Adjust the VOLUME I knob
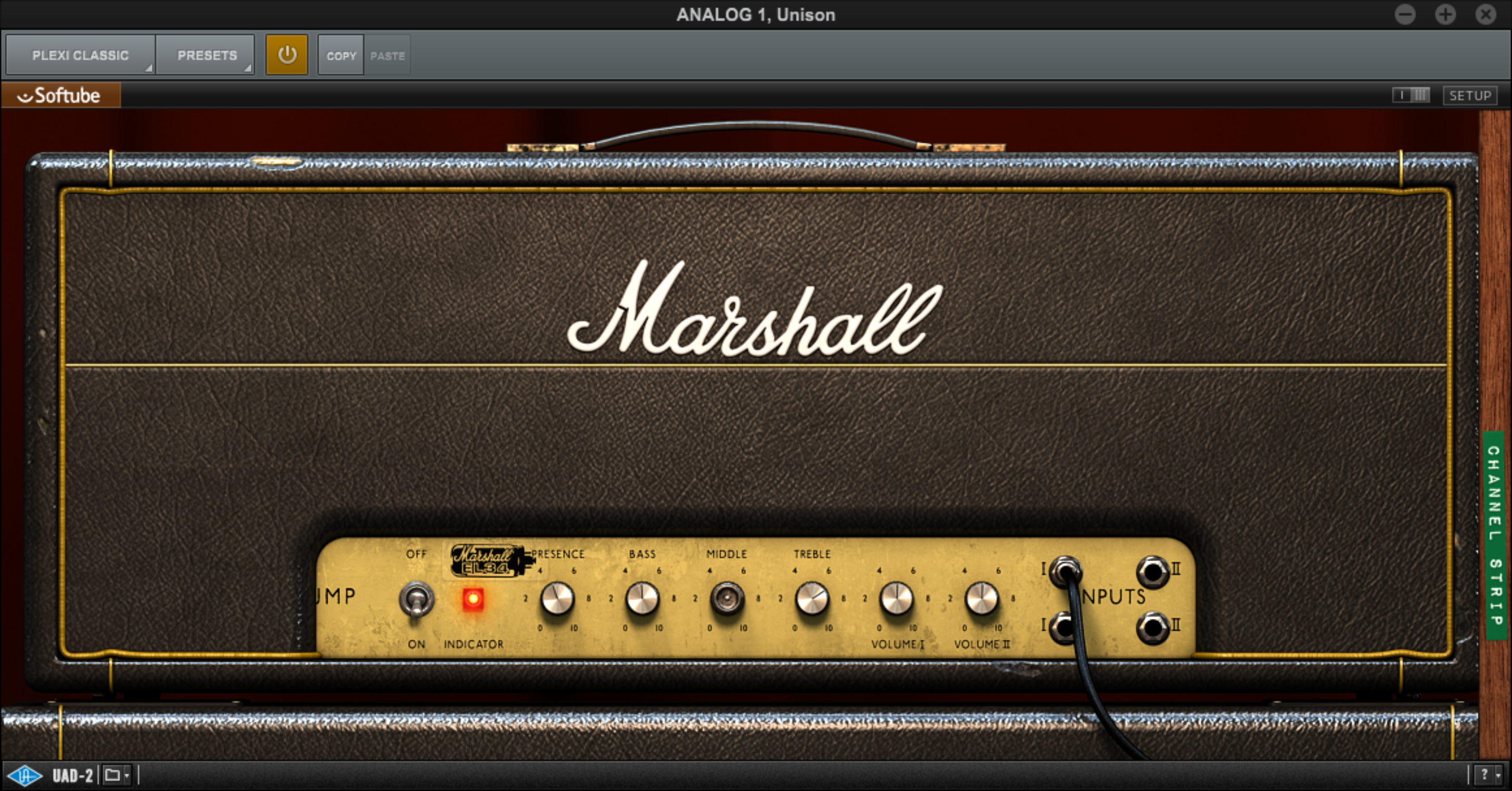The width and height of the screenshot is (1512, 791). (x=896, y=598)
